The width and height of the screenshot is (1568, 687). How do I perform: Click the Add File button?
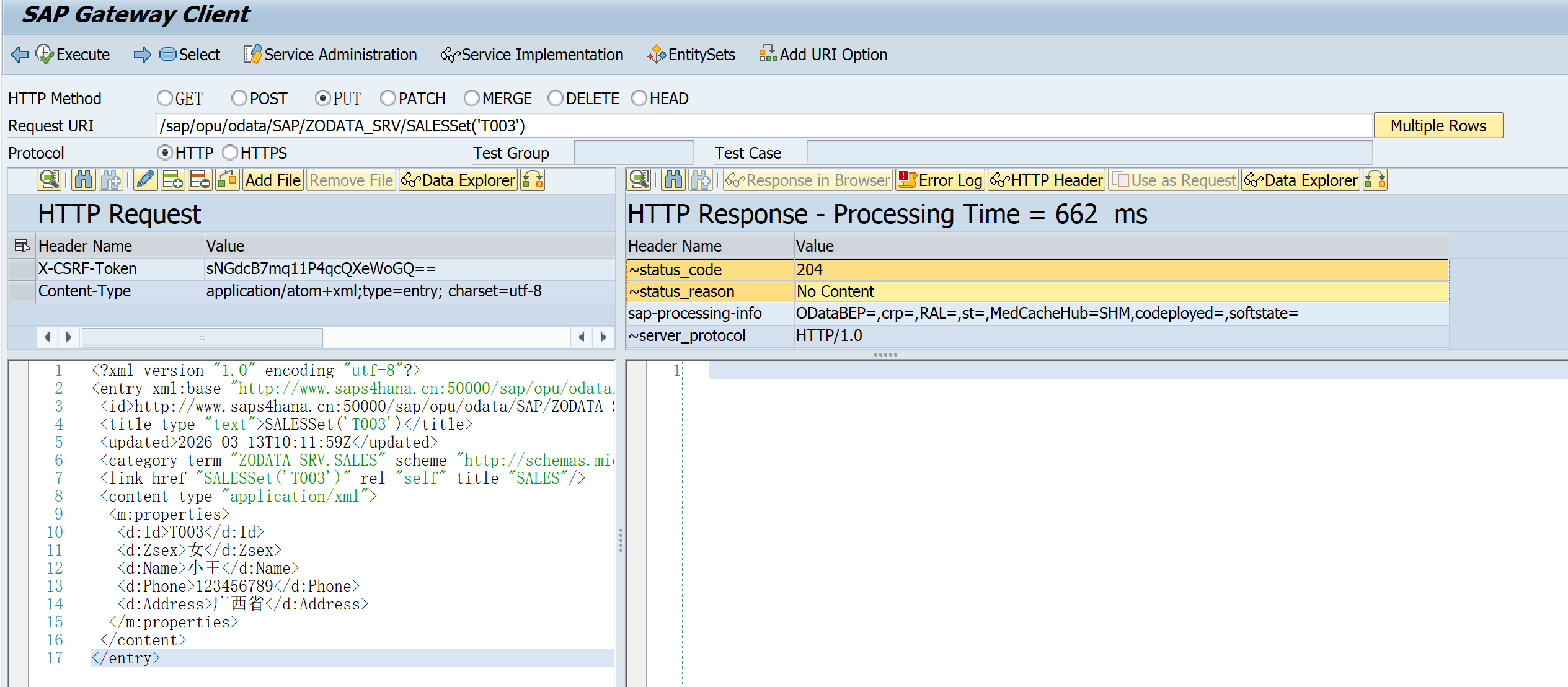coord(273,180)
